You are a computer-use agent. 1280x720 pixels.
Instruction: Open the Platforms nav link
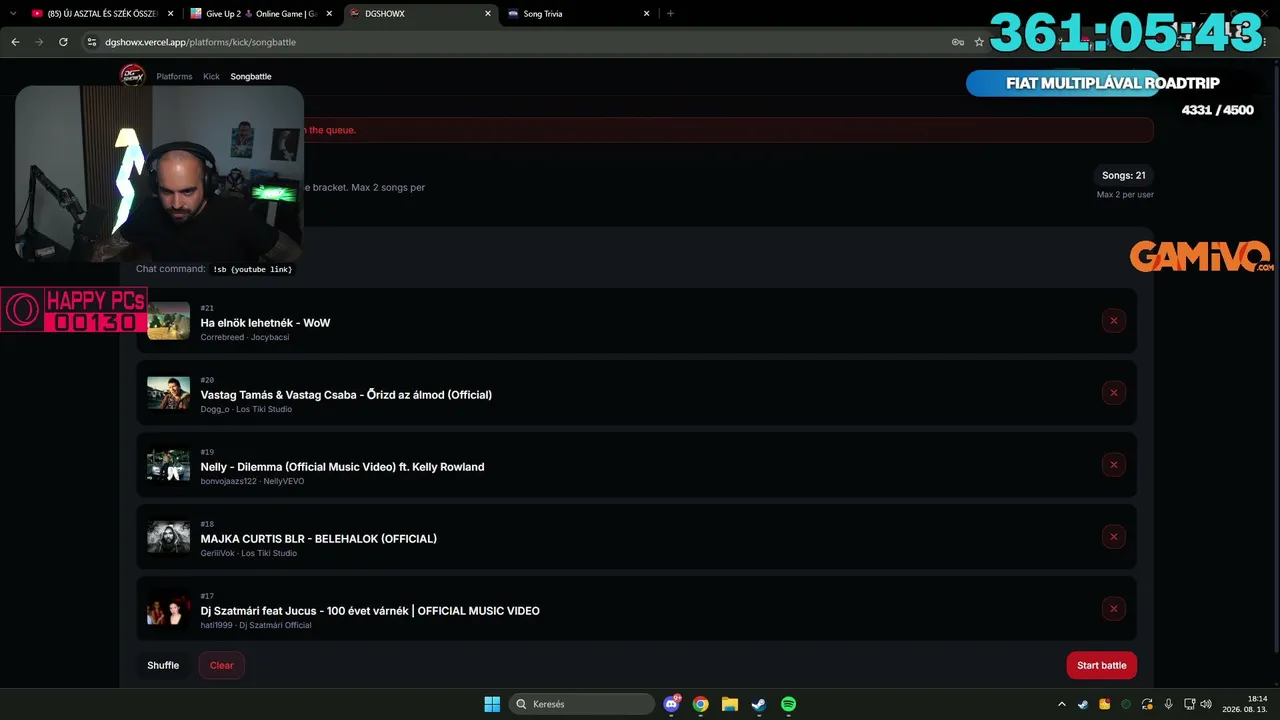coord(174,77)
